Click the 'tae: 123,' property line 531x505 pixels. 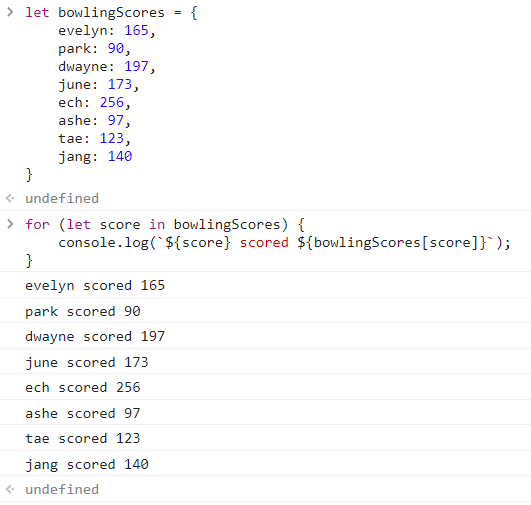click(x=94, y=139)
